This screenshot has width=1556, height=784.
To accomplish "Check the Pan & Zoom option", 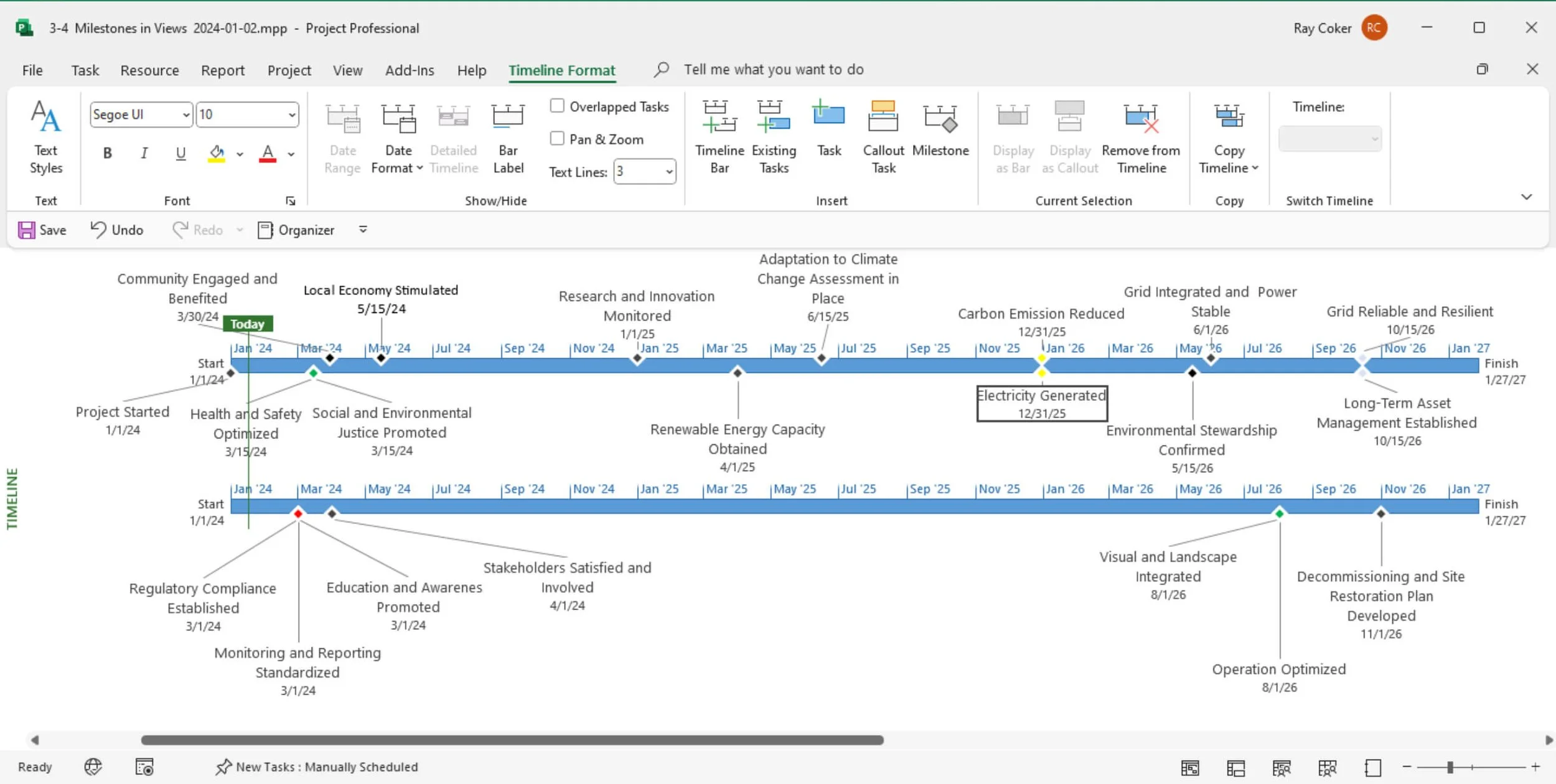I will click(557, 139).
